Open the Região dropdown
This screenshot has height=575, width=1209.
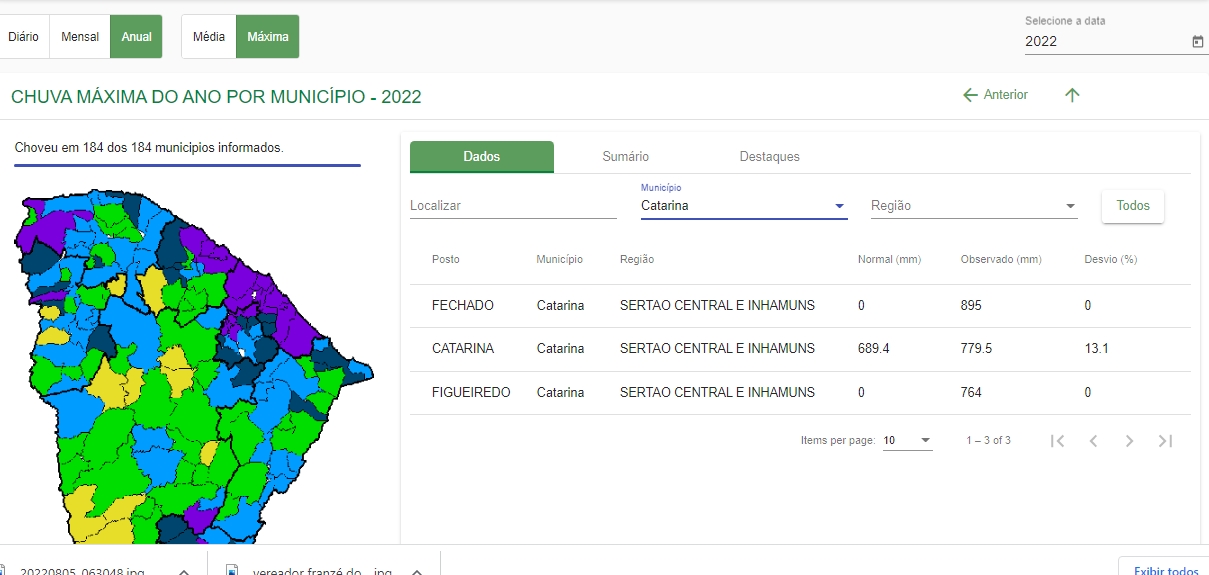[x=974, y=206]
